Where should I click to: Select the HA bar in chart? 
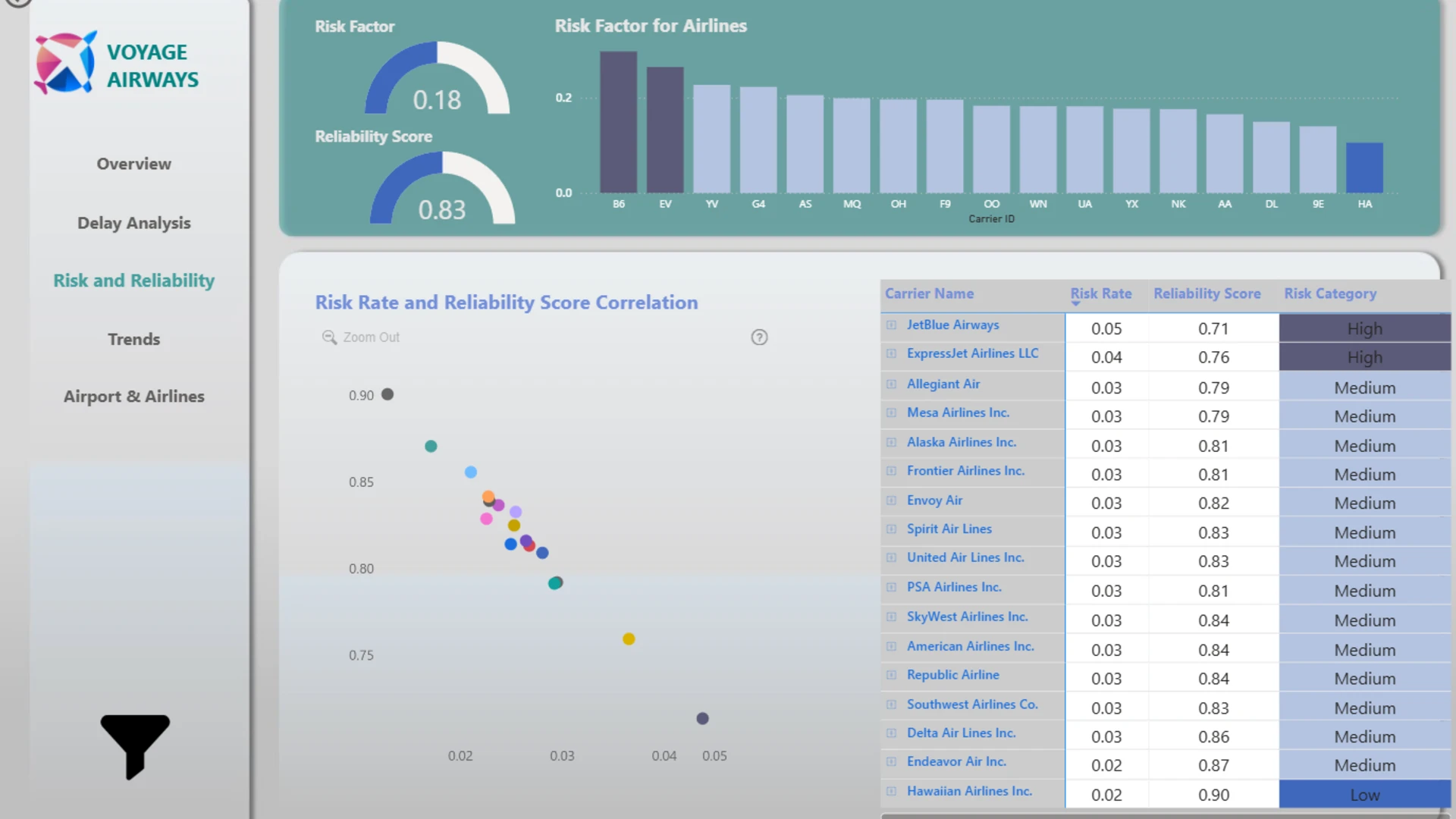[1364, 168]
